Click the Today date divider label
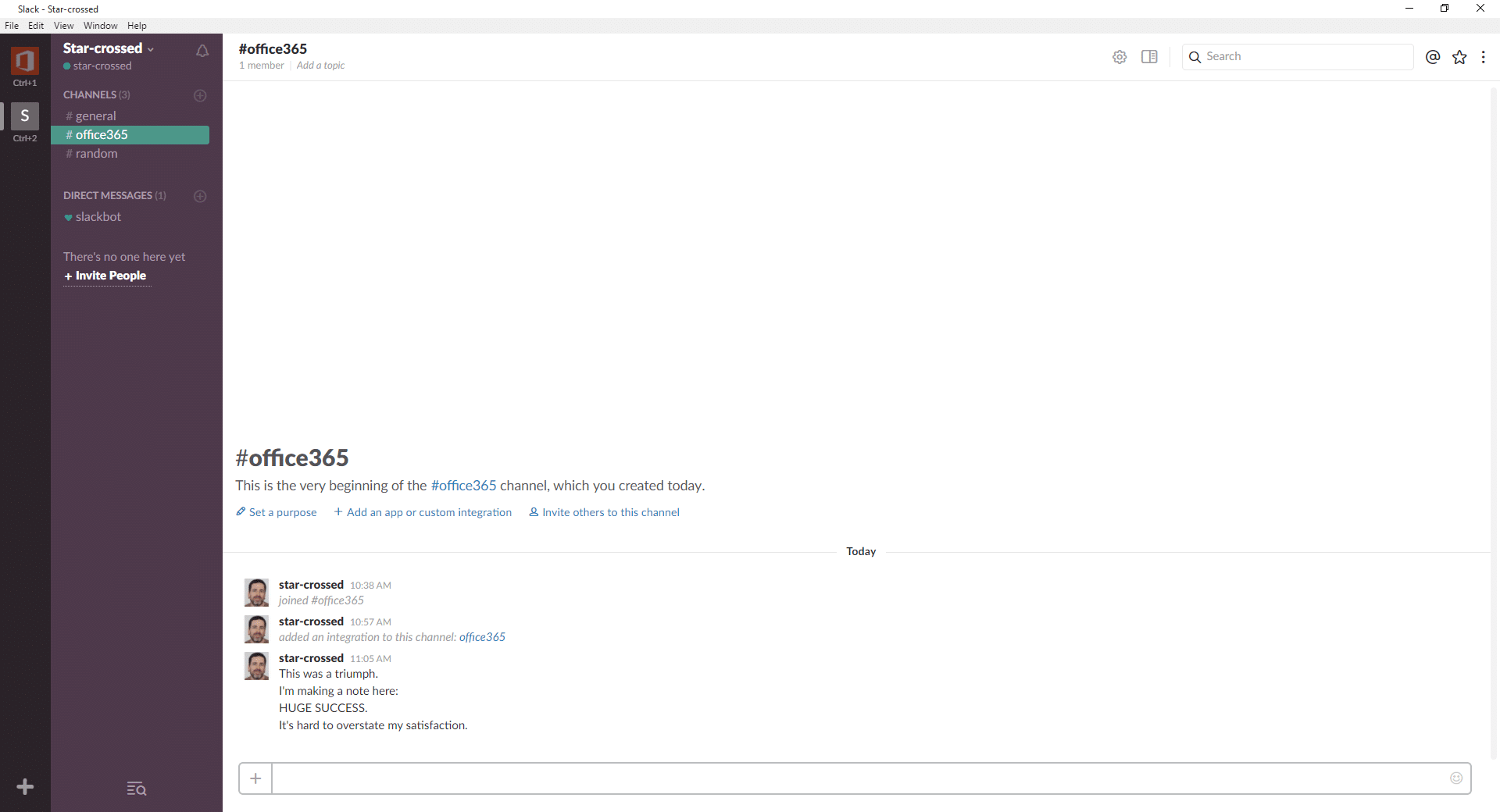Viewport: 1500px width, 812px height. pos(861,551)
